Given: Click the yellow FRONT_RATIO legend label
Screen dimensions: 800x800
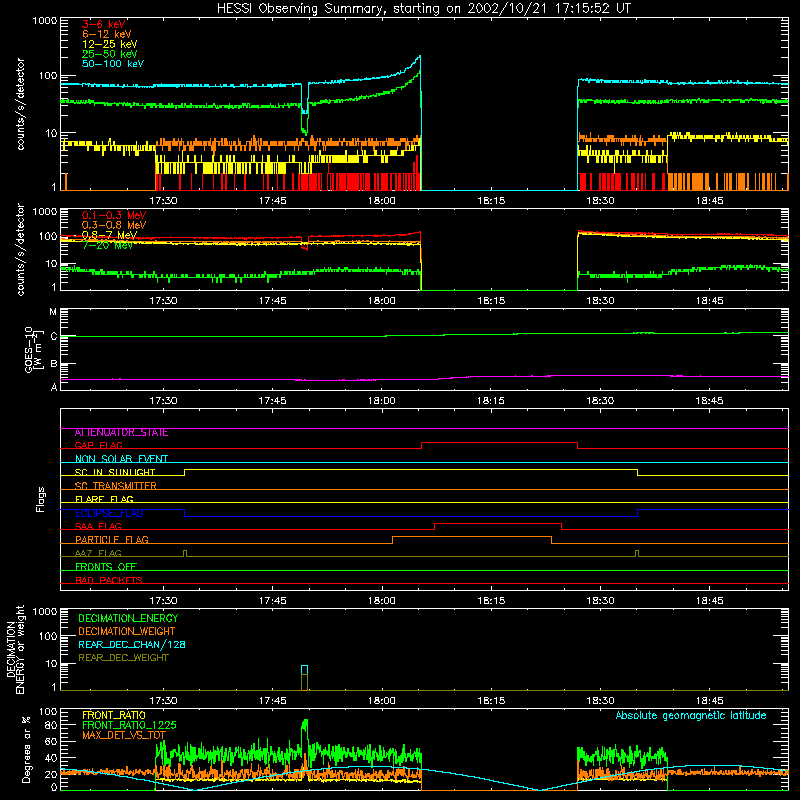Looking at the screenshot, I should [x=114, y=715].
